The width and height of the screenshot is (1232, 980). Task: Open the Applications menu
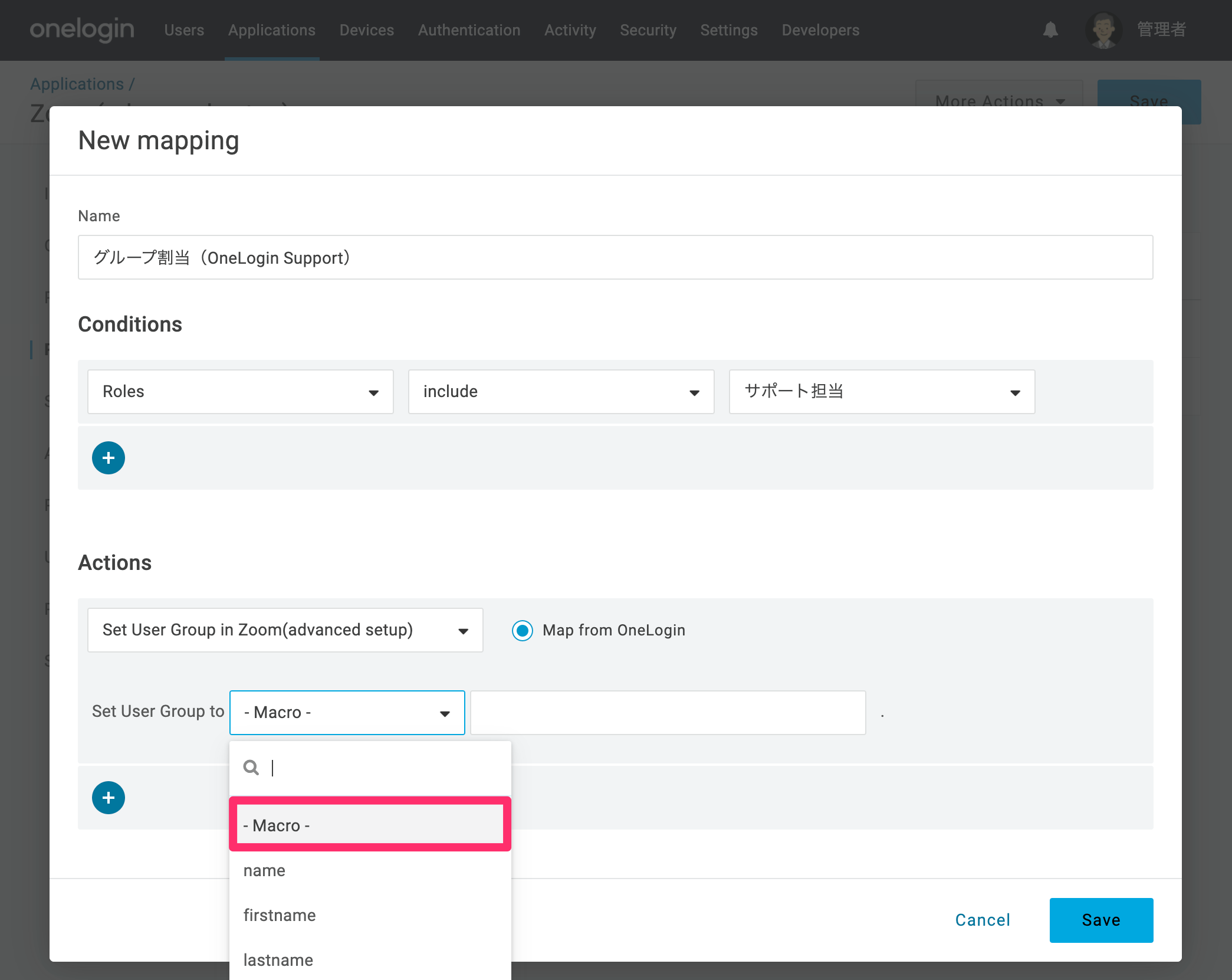point(272,30)
